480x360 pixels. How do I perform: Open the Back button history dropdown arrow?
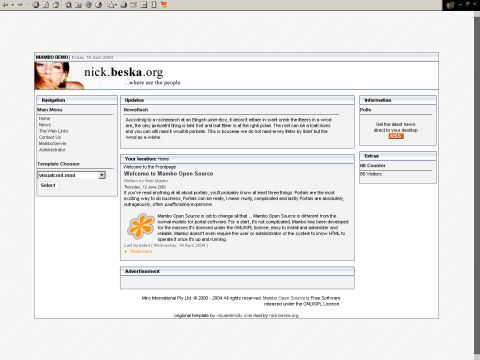coord(13,5)
